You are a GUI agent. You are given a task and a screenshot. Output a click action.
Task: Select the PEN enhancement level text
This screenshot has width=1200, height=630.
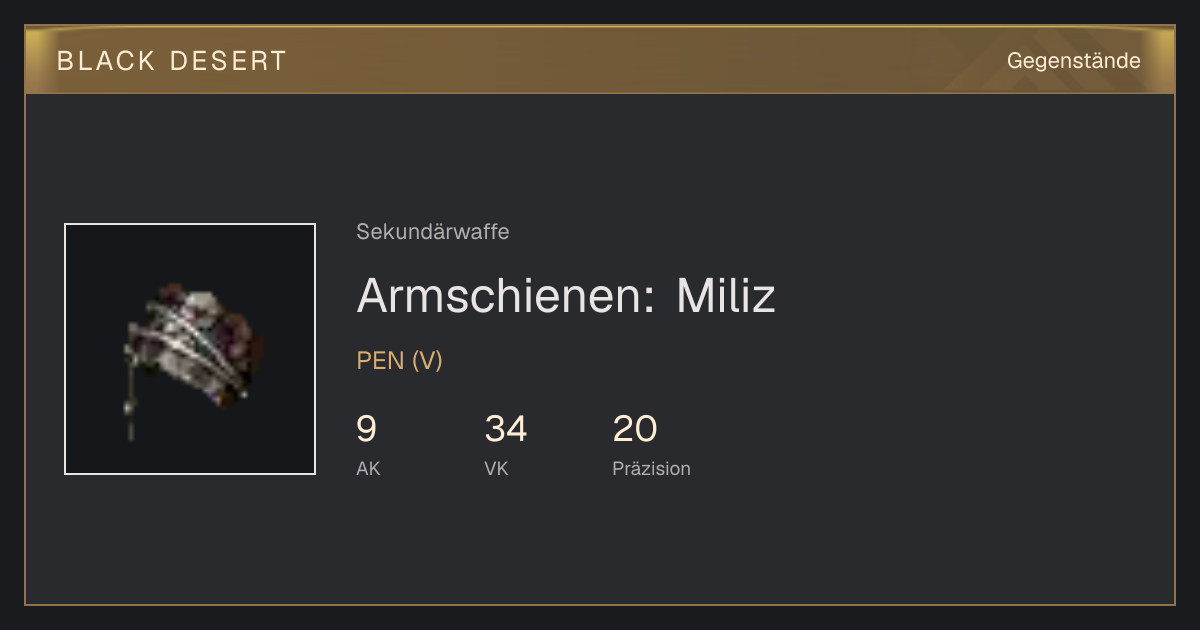pyautogui.click(x=380, y=361)
